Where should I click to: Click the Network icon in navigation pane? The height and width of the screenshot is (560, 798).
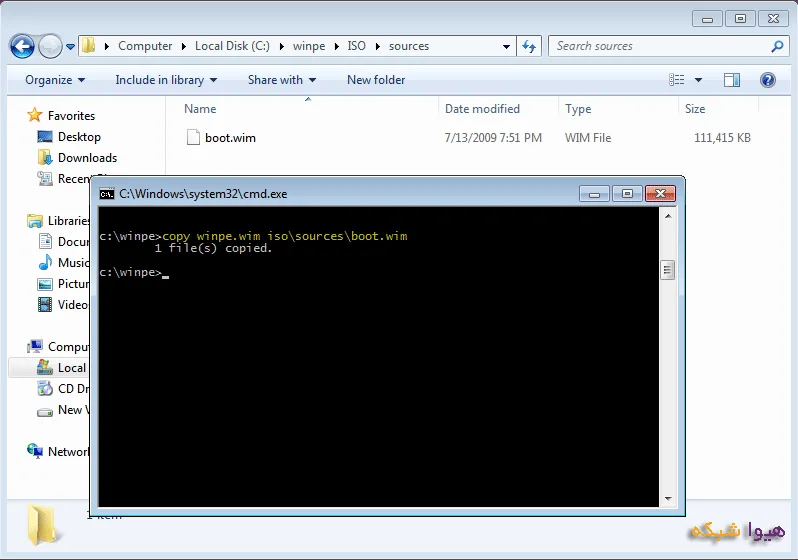pos(35,451)
